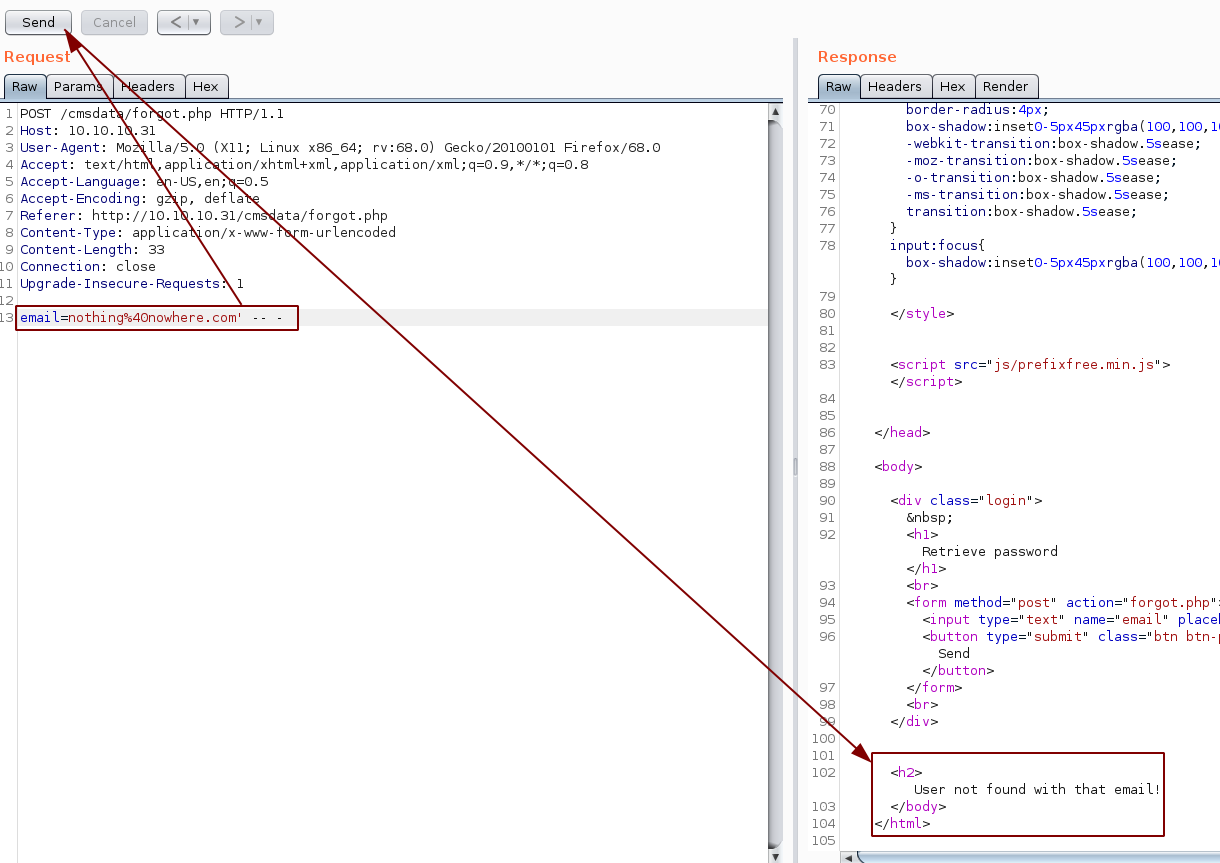Click the opening "<body>" tag in the response
This screenshot has width=1220, height=863.
click(898, 467)
